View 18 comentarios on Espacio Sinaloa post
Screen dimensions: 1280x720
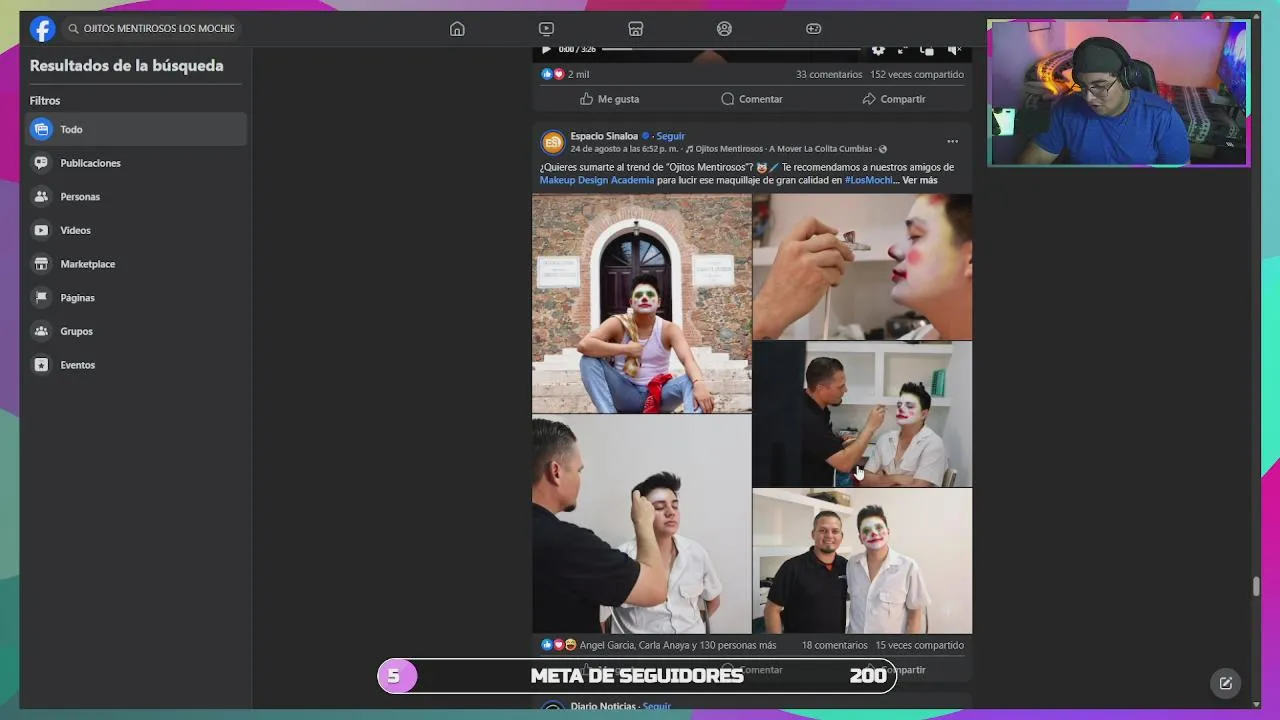835,645
